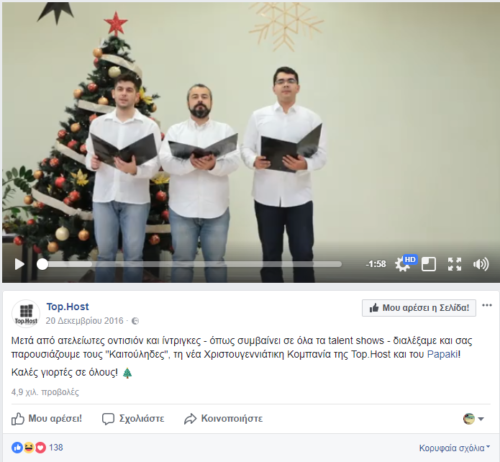Expand the profile avatar selector dropdown

[x=474, y=419]
